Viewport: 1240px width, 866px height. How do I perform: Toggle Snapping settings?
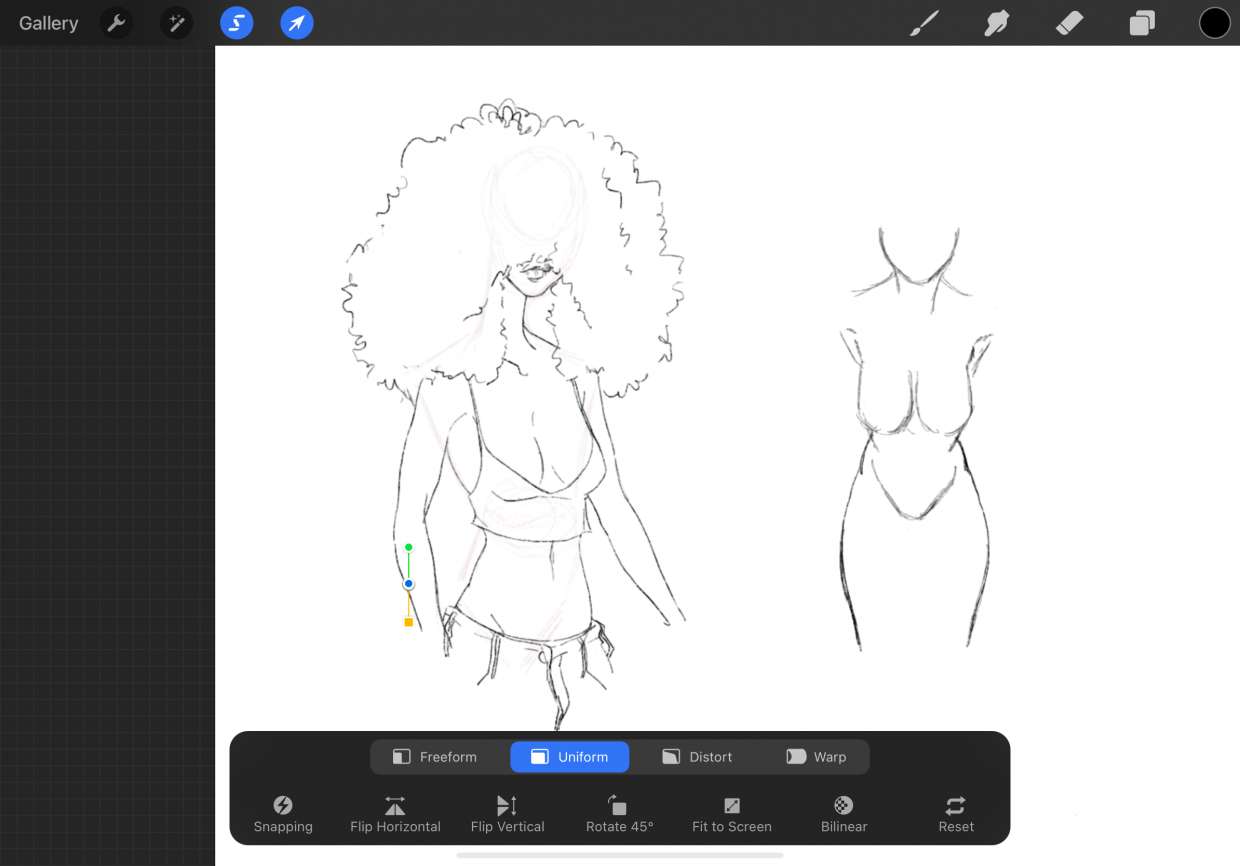(x=283, y=814)
